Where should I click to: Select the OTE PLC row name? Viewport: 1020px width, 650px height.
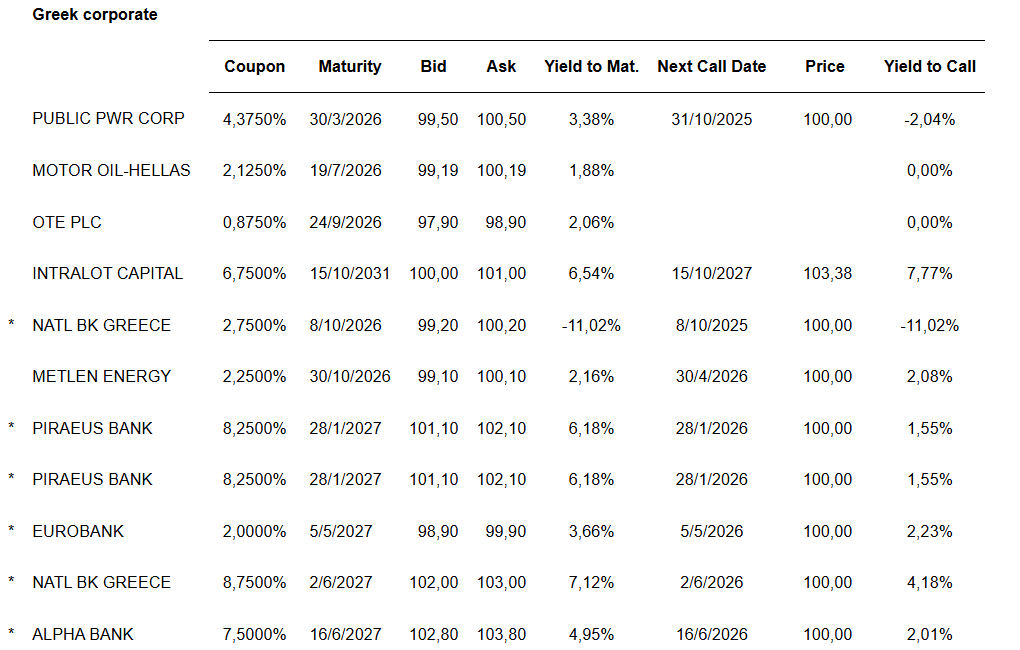pyautogui.click(x=67, y=222)
